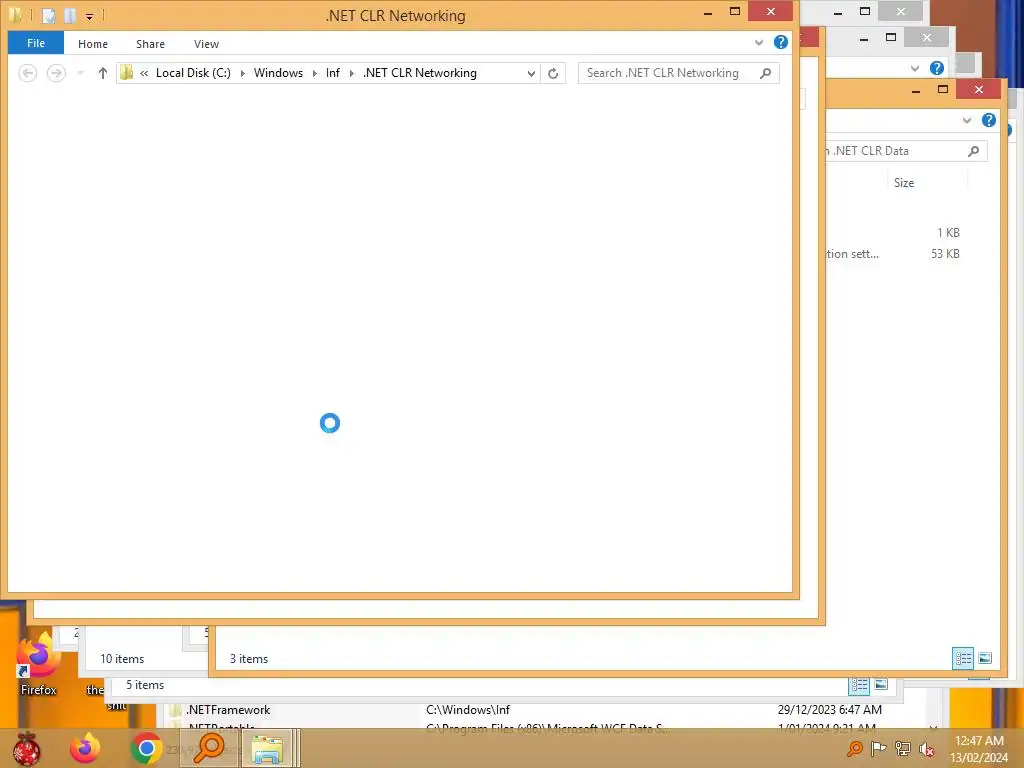Expand the chevron after Local Disk (C:)
The width and height of the screenshot is (1024, 768).
point(242,73)
